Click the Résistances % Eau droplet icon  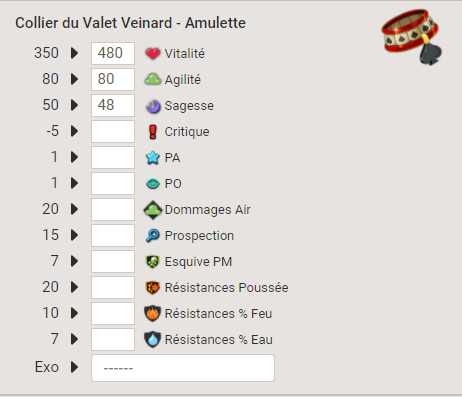coord(153,340)
